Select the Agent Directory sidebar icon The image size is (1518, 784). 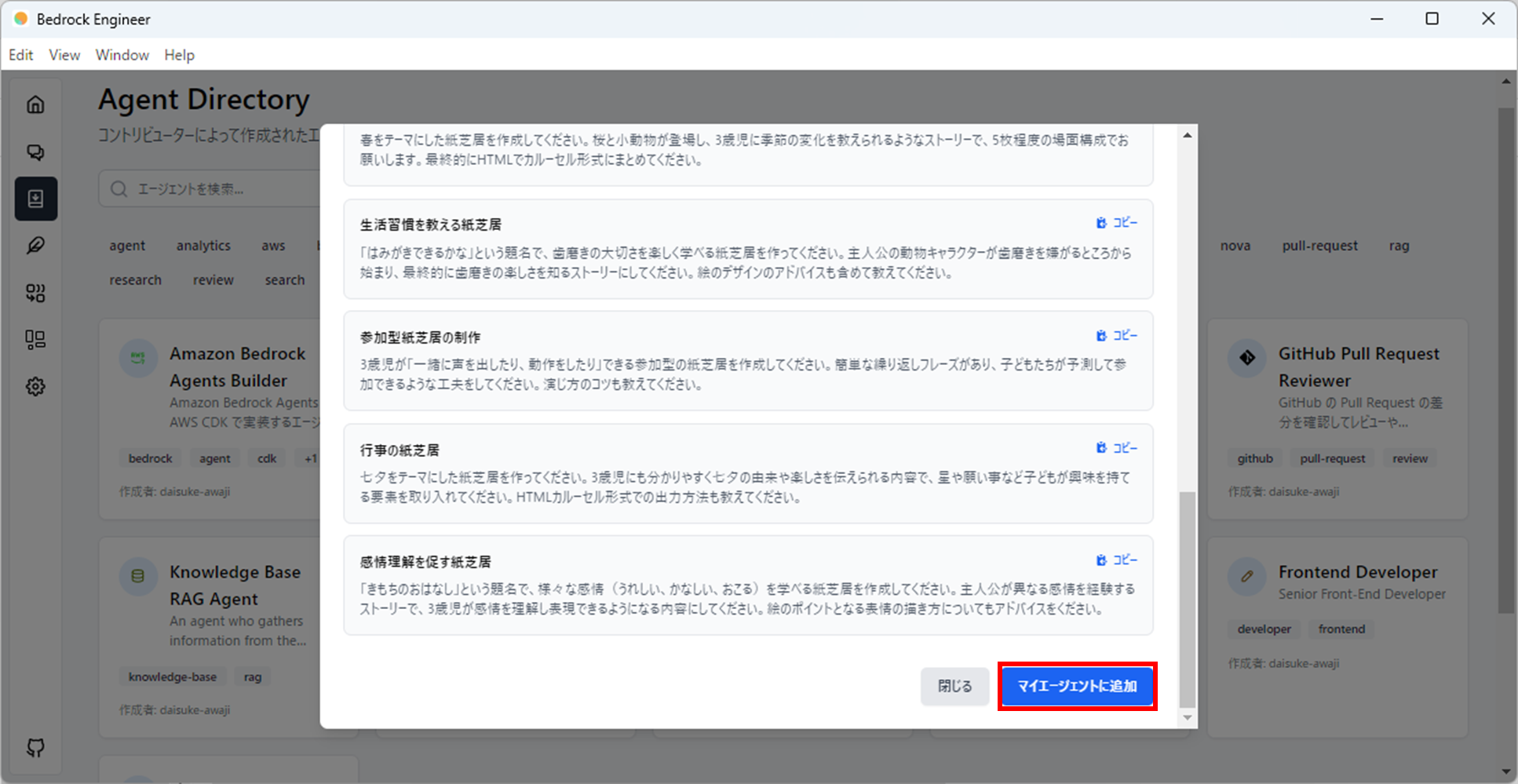35,199
